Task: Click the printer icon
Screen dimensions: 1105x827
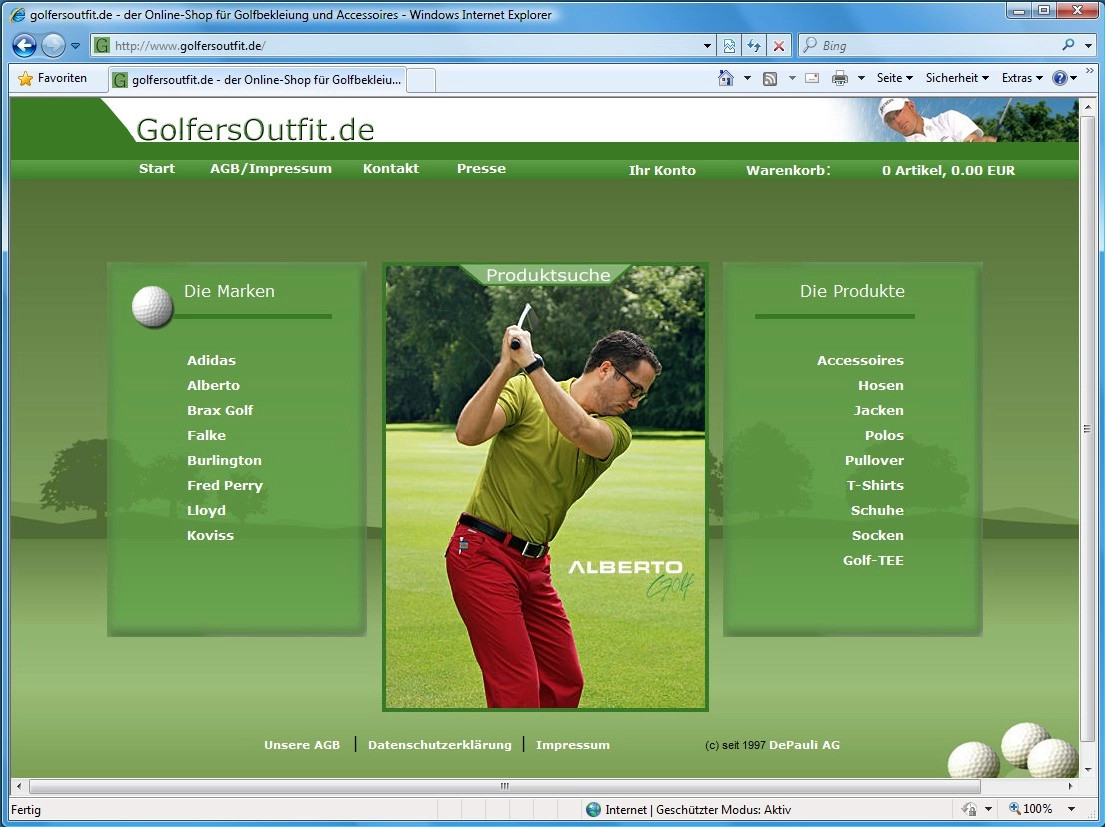Action: point(840,78)
